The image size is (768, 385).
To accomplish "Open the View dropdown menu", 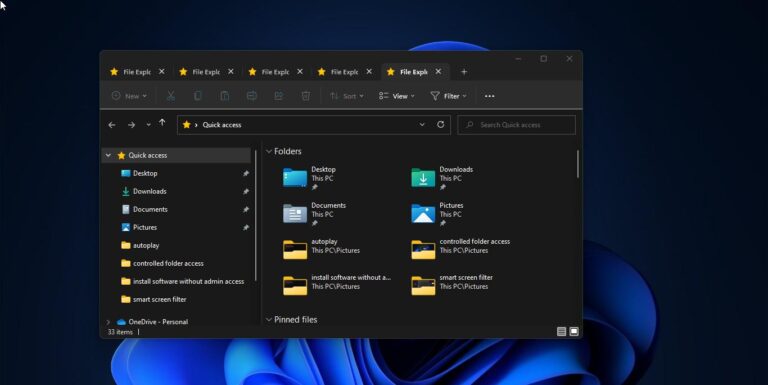I will (397, 96).
